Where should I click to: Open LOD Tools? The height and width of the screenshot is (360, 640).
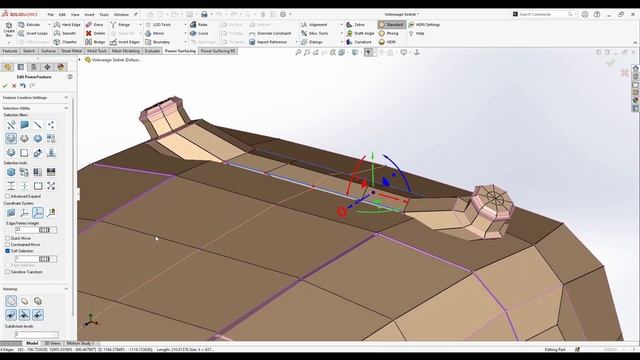(x=158, y=25)
